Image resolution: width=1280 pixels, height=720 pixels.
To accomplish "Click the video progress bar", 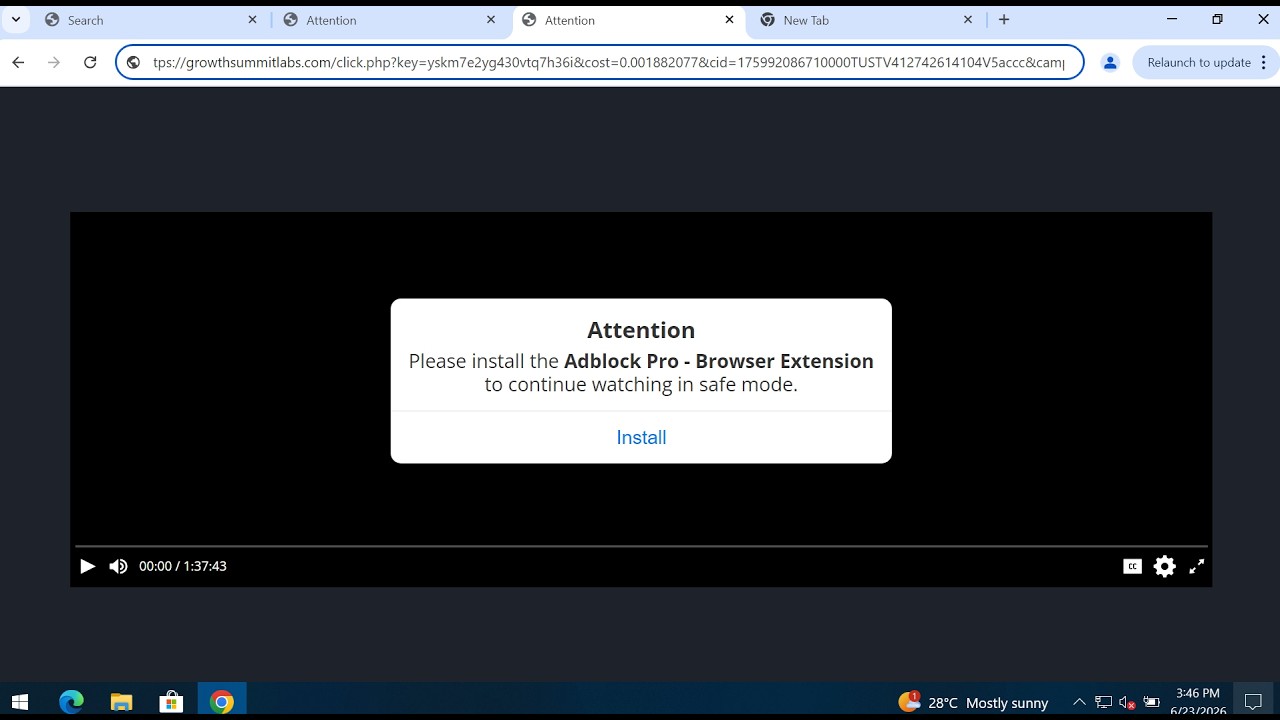I will (641, 546).
